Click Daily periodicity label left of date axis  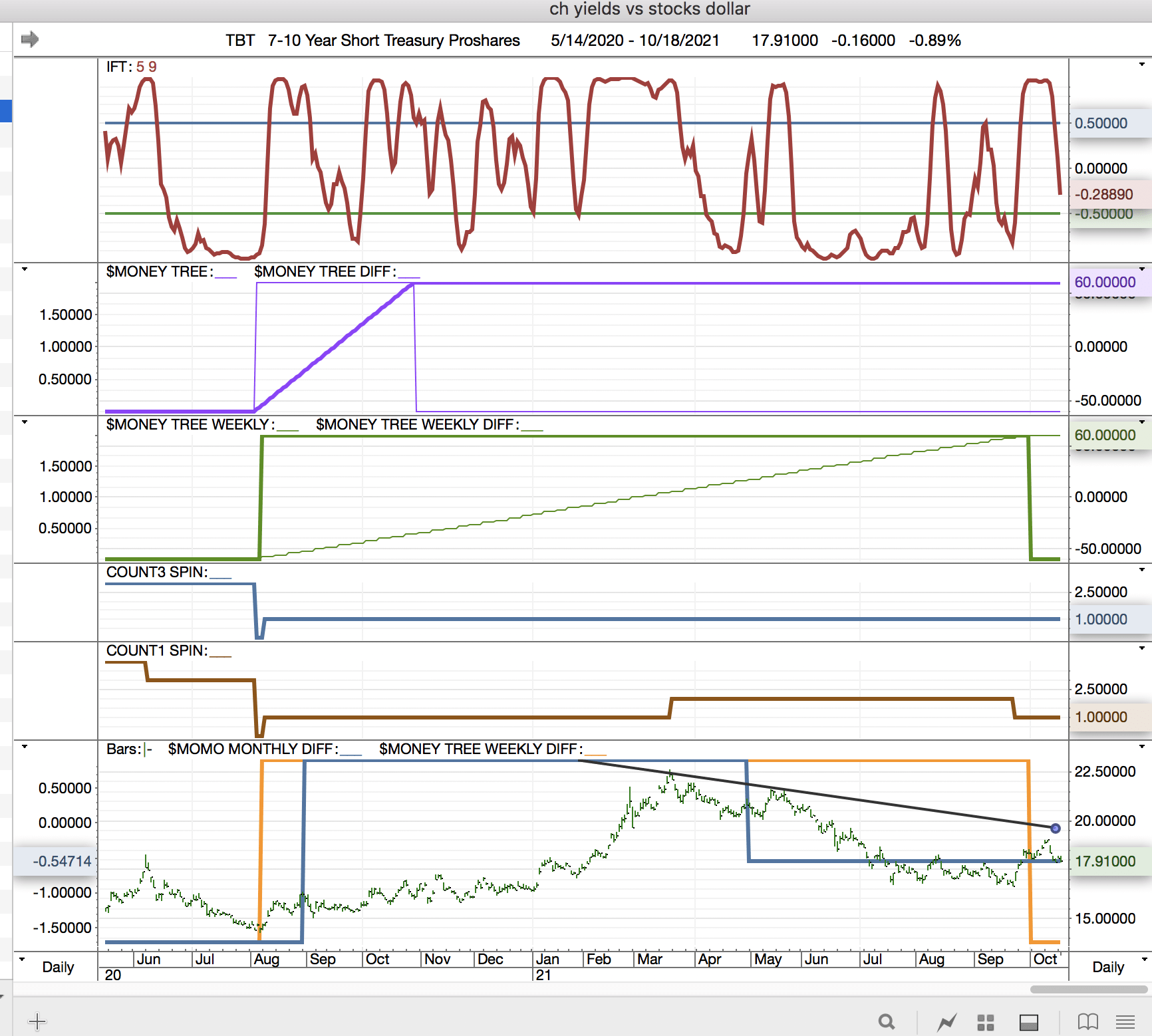(58, 967)
